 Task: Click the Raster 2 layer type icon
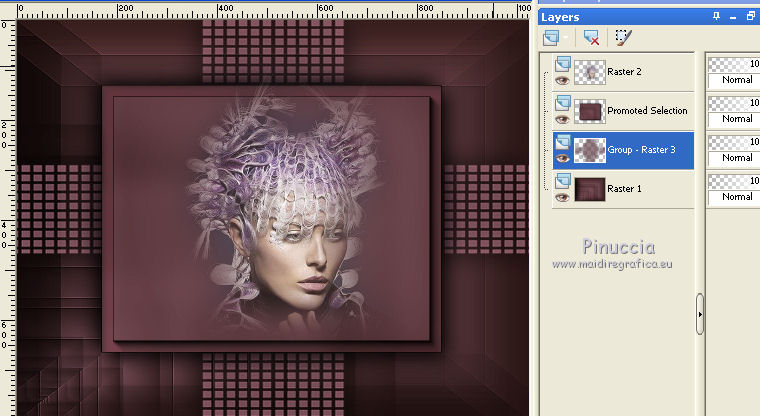click(563, 64)
